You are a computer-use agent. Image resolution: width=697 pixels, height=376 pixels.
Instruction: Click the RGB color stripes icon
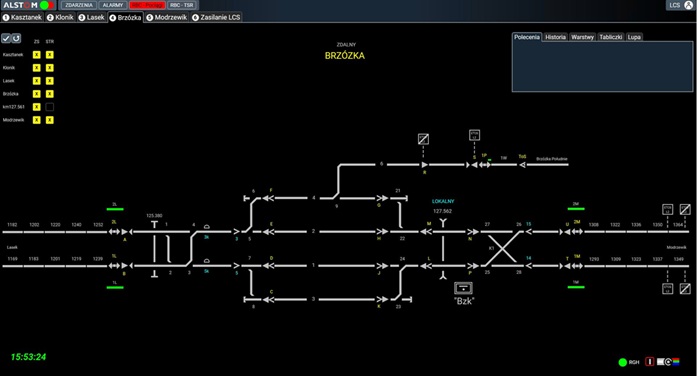tap(676, 362)
